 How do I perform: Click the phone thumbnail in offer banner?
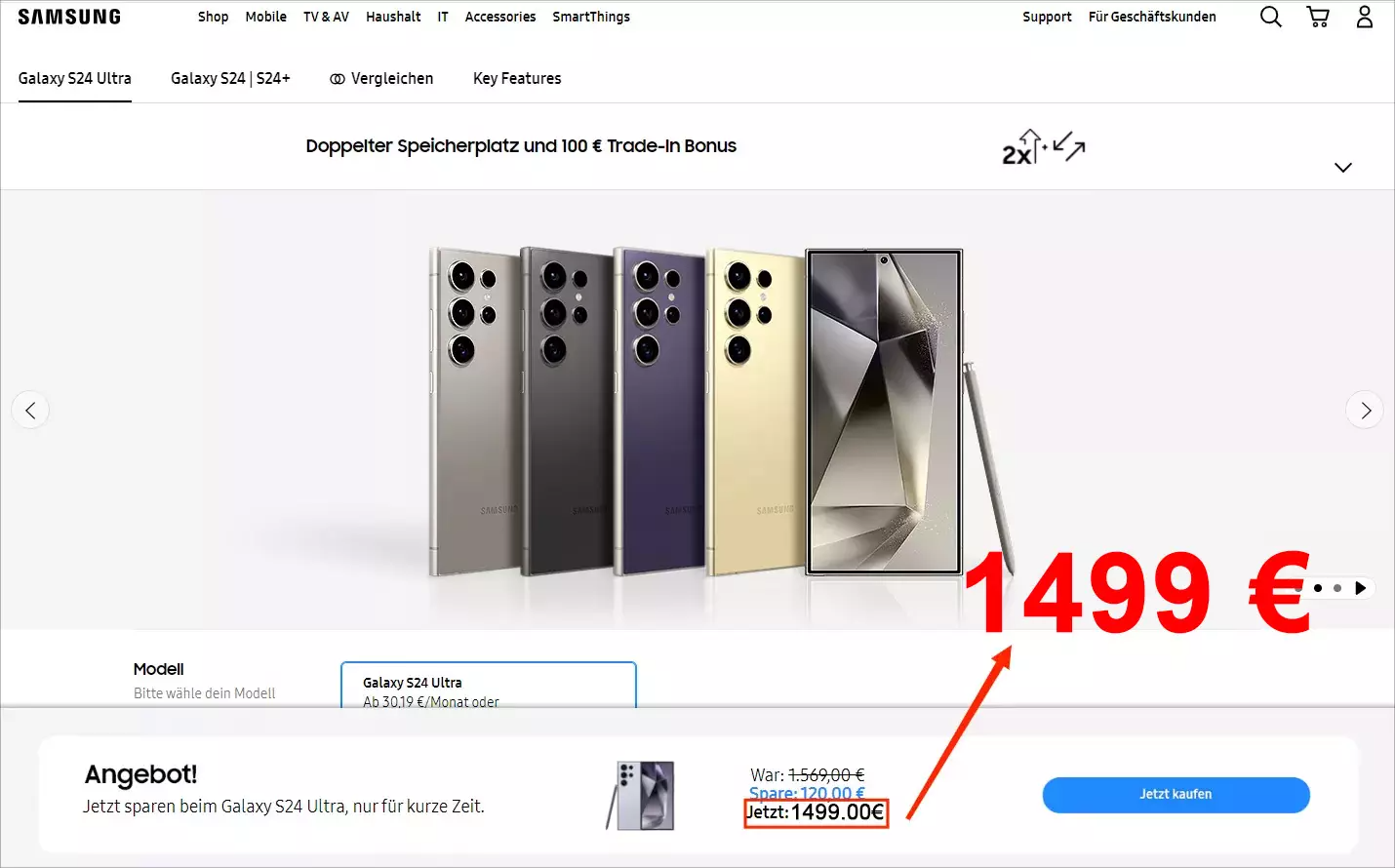tap(641, 796)
